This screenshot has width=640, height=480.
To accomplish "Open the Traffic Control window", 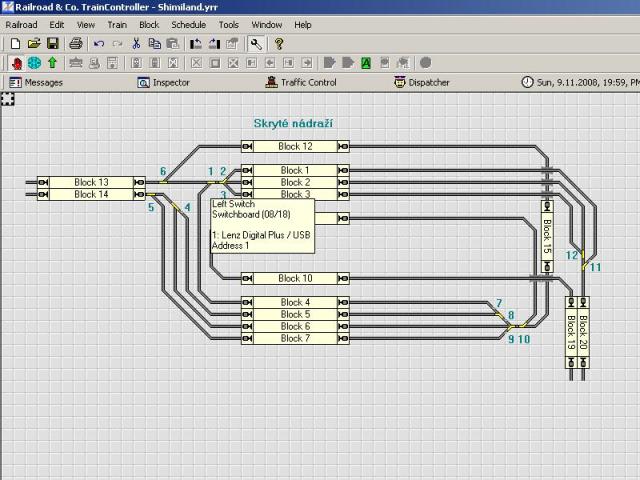I will [301, 82].
